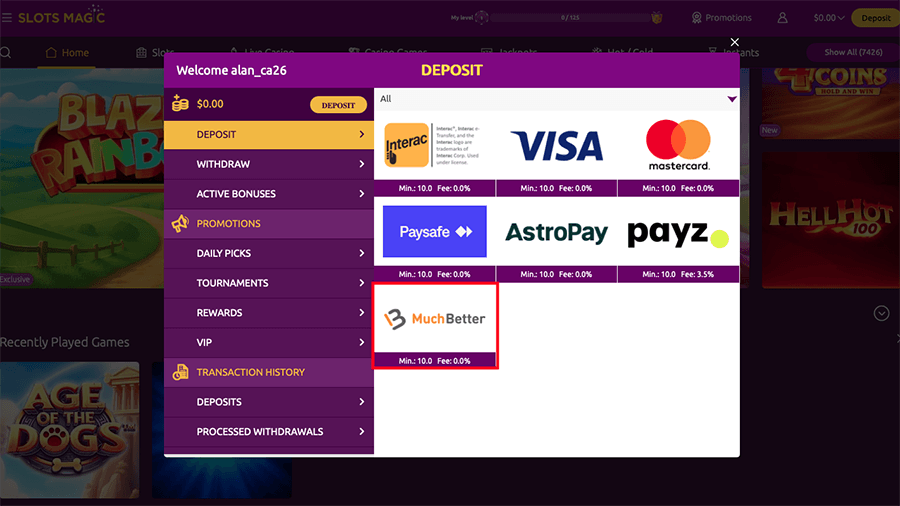Image resolution: width=900 pixels, height=506 pixels.
Task: Click the Promotions link in header
Action: (728, 18)
